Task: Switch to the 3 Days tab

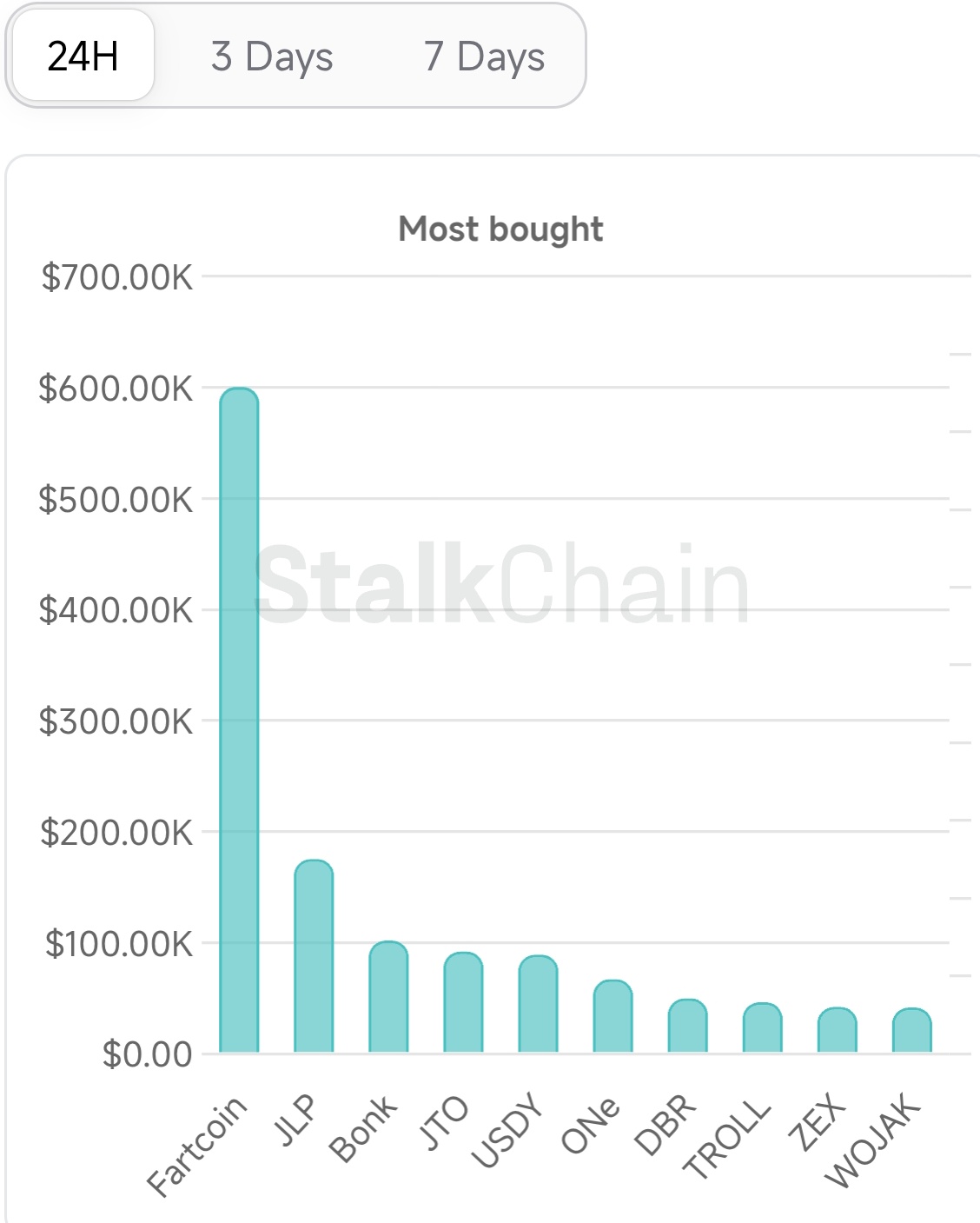Action: [272, 56]
